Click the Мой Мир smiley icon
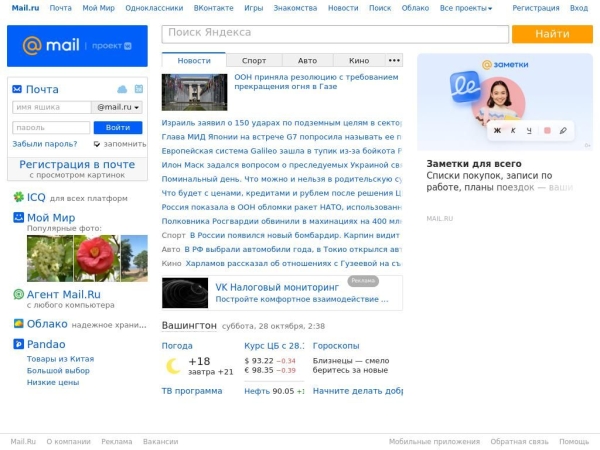The height and width of the screenshot is (450, 600). tap(18, 217)
